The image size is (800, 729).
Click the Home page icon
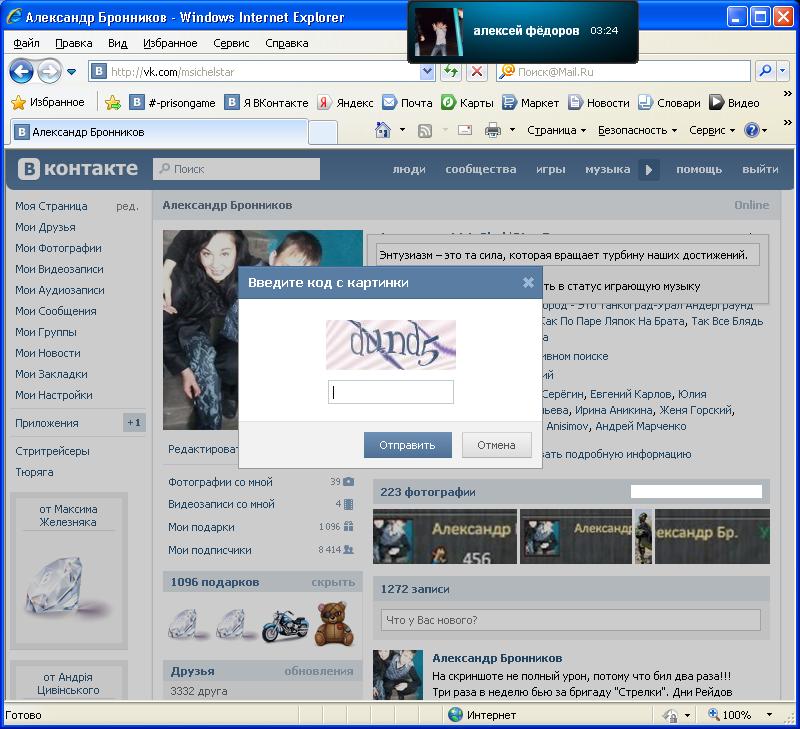383,131
